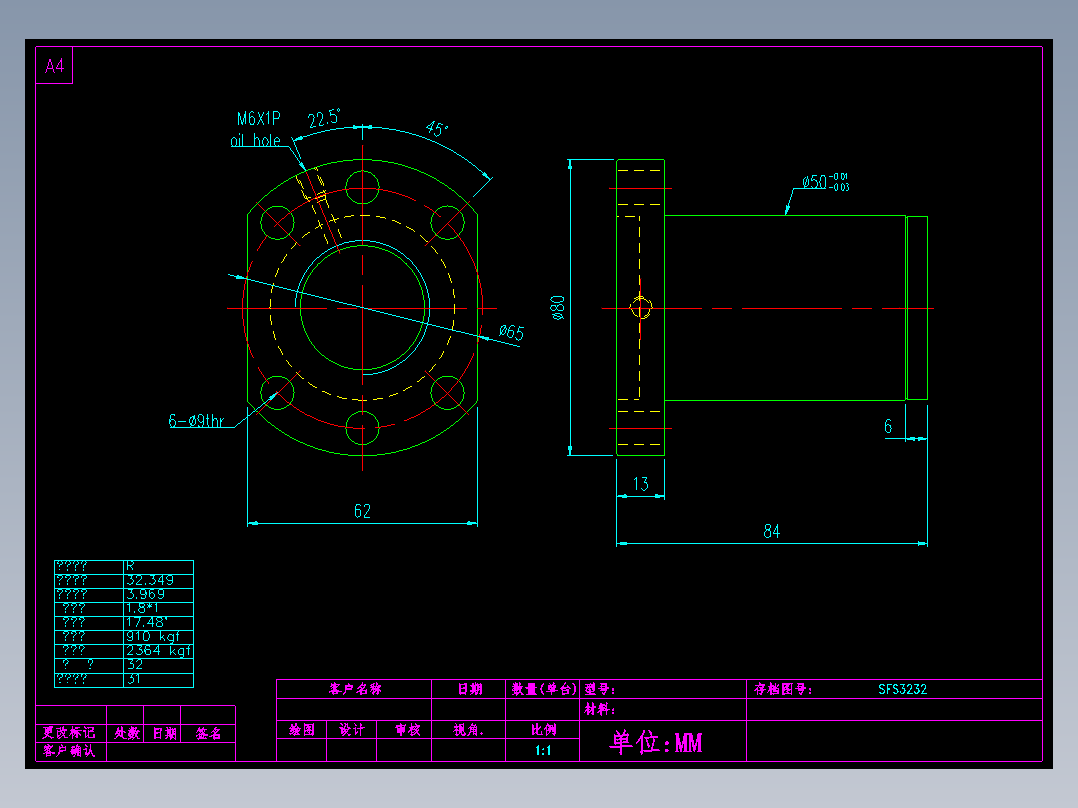Click the 处数 revision cell
The image size is (1078, 808).
click(x=127, y=733)
